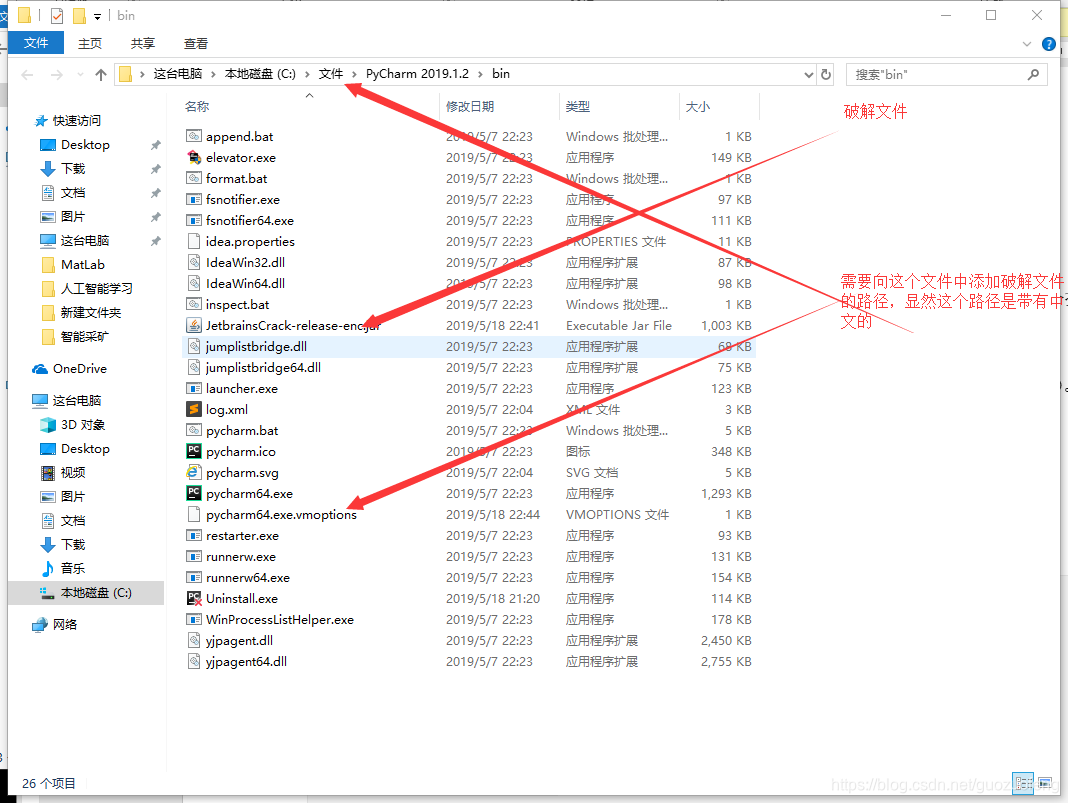1068x803 pixels.
Task: Click PyCharm 2019.1.2 in the breadcrumb
Action: [418, 74]
